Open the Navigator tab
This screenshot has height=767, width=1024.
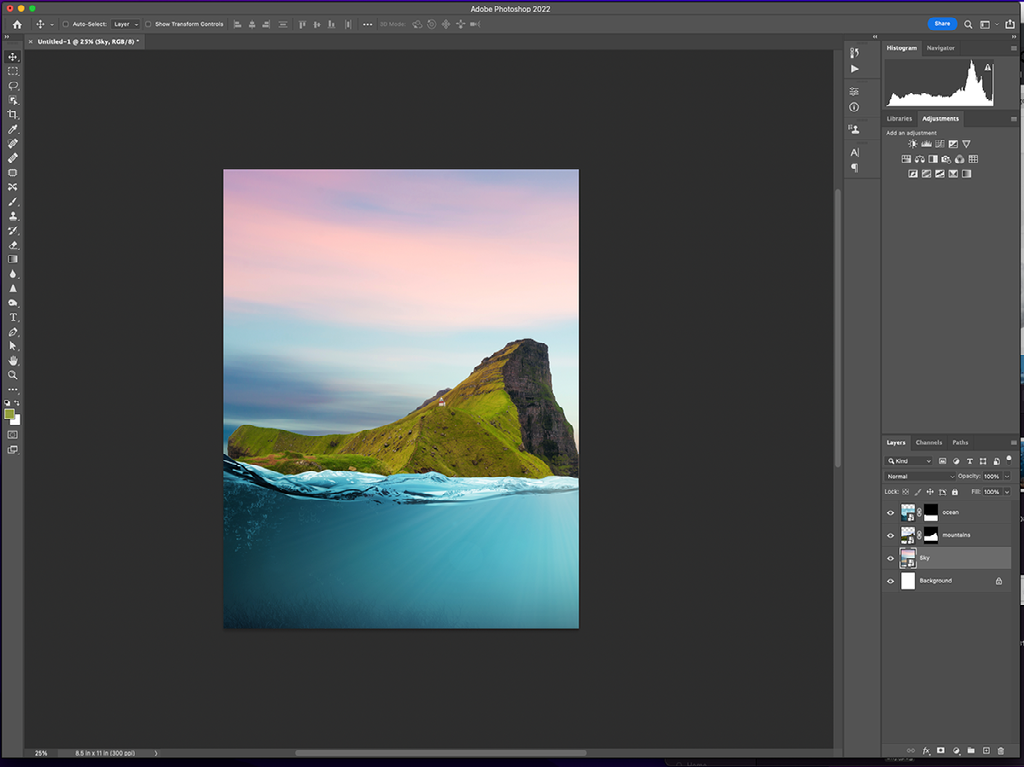pyautogui.click(x=940, y=48)
